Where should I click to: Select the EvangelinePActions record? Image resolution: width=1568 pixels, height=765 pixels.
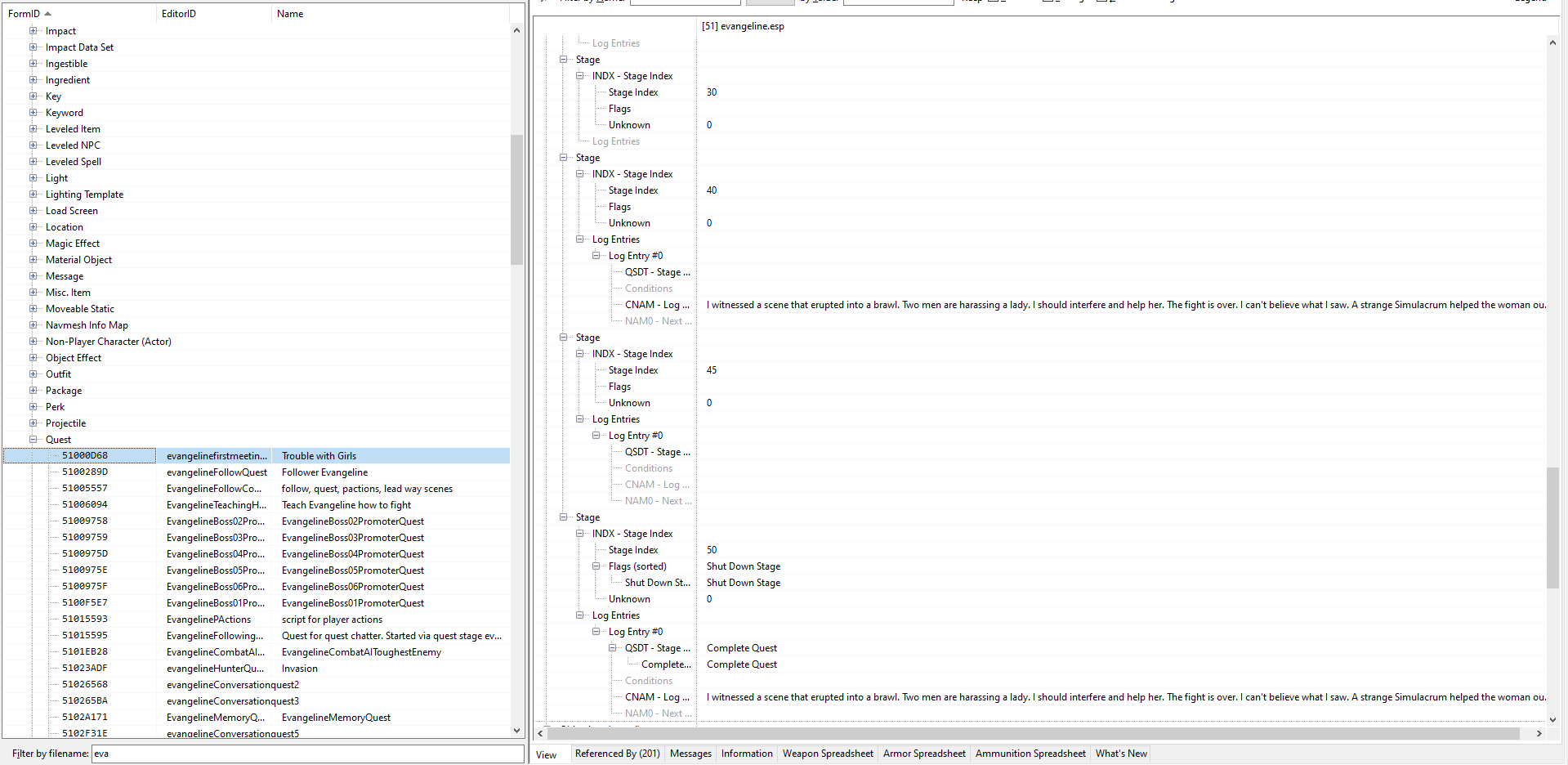point(257,620)
